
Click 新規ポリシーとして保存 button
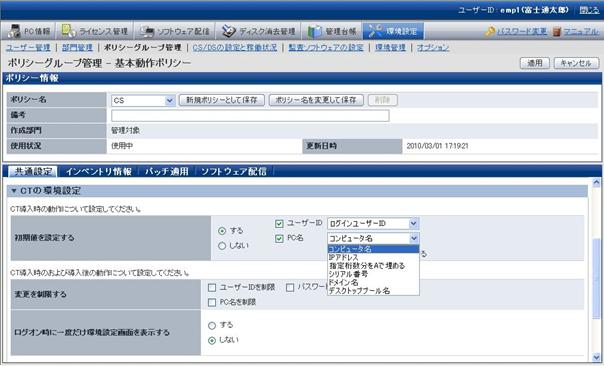pos(221,100)
